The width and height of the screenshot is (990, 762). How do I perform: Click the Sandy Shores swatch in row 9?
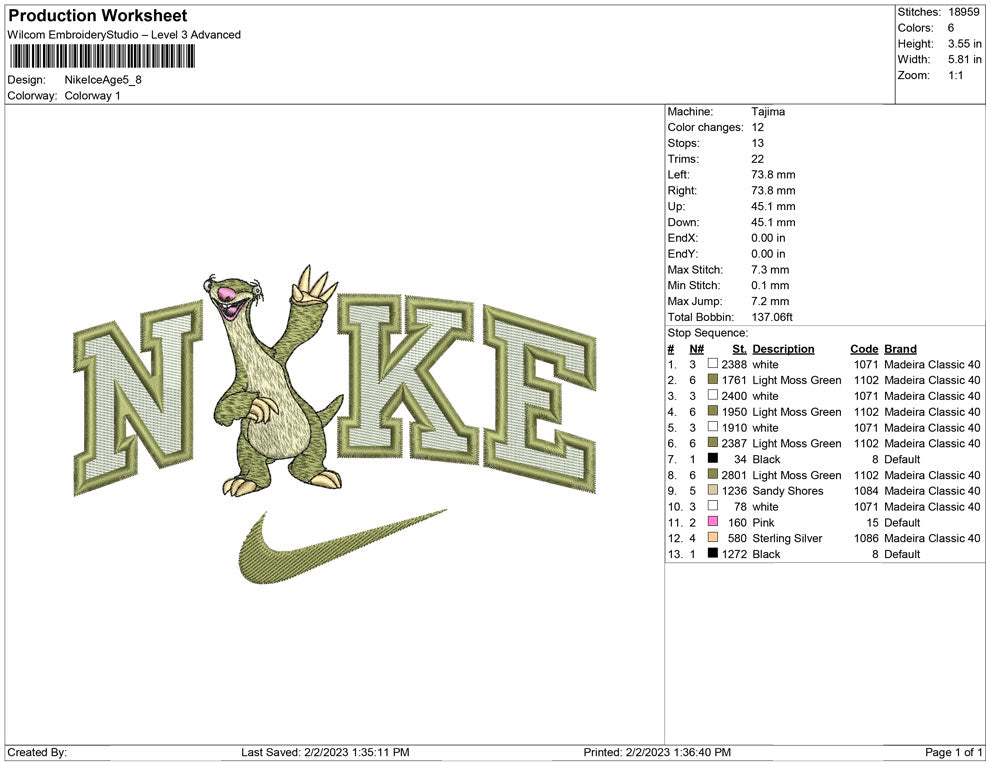(x=713, y=490)
